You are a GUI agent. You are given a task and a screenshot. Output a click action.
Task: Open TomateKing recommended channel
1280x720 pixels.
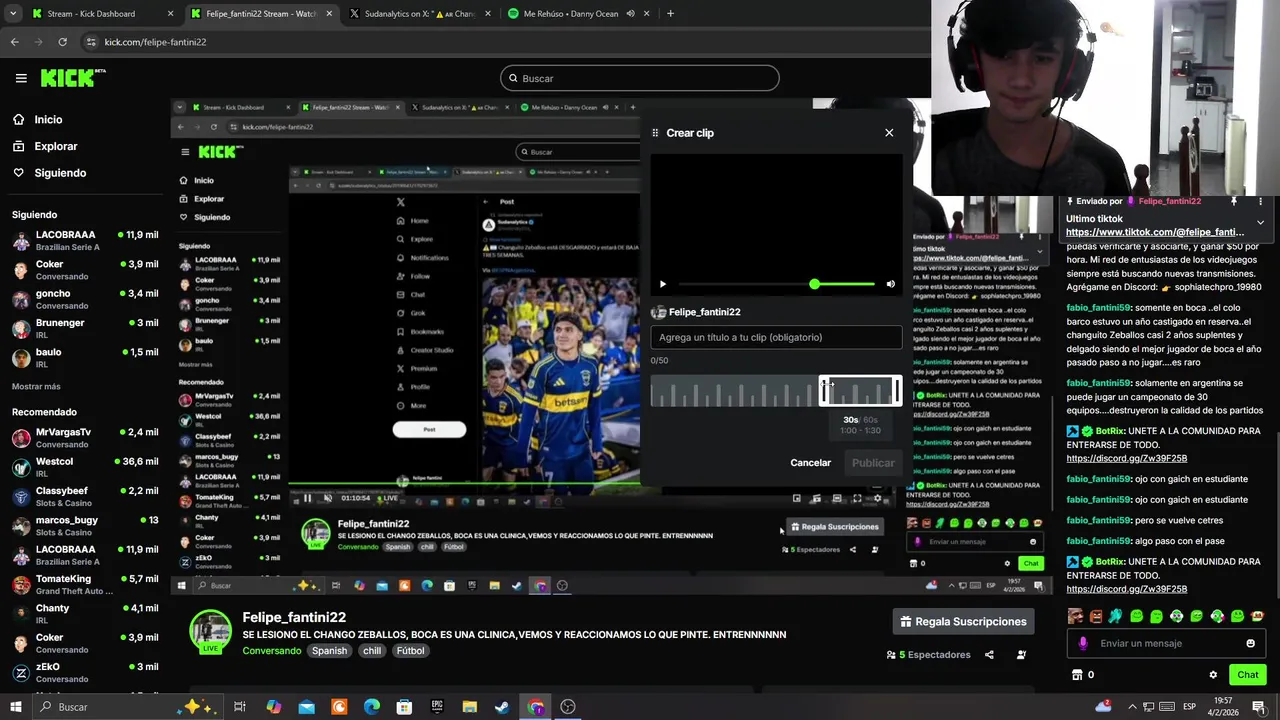[x=85, y=584]
